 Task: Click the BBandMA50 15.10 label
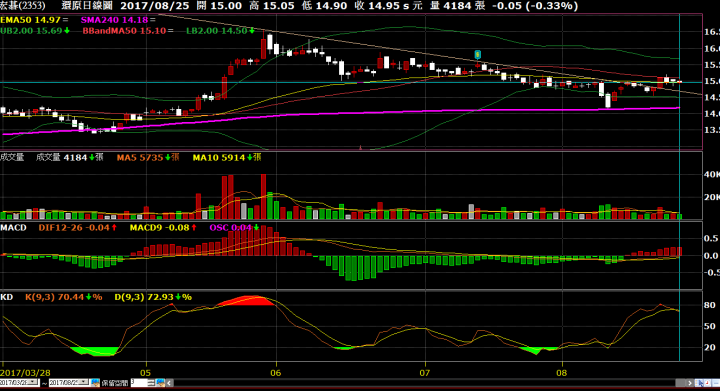point(124,31)
